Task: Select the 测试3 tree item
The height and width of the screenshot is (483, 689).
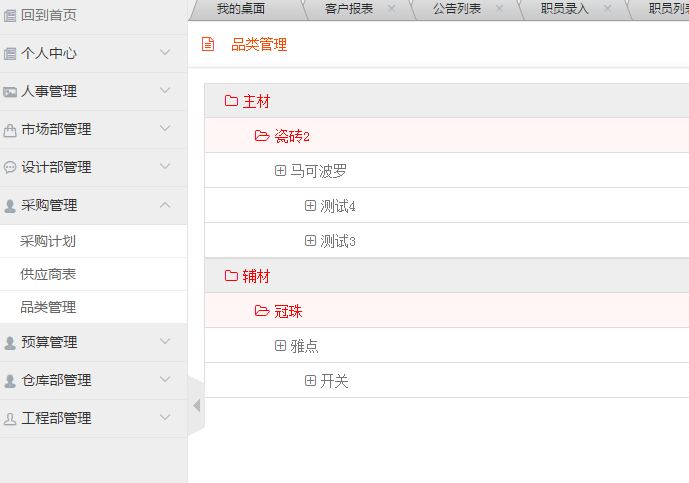Action: point(338,241)
